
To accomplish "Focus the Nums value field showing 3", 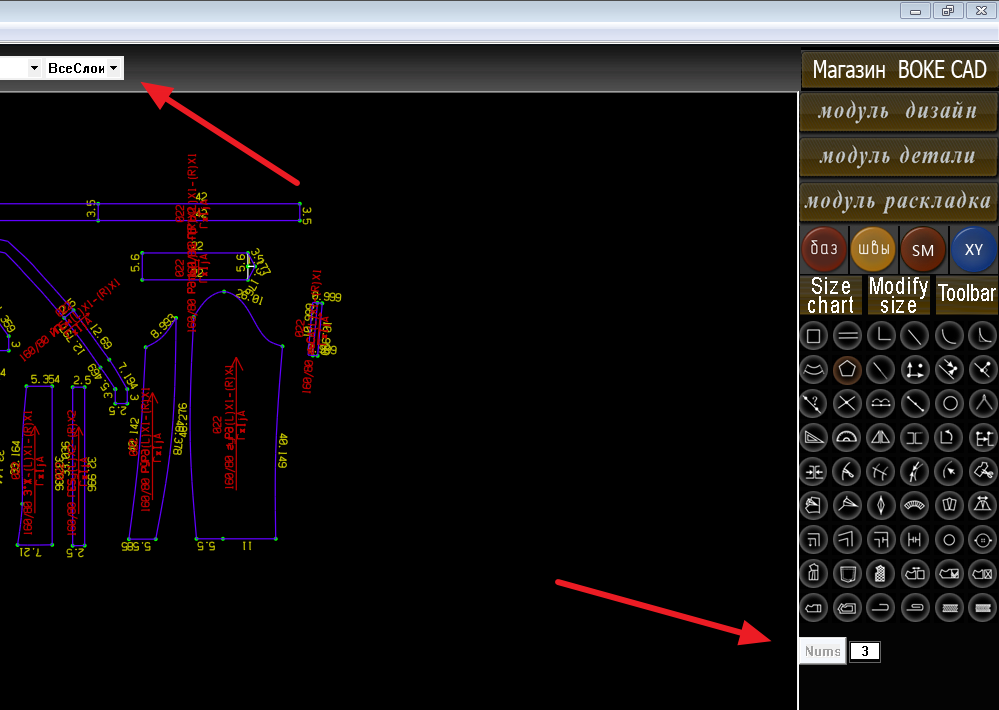I will pyautogui.click(x=865, y=651).
